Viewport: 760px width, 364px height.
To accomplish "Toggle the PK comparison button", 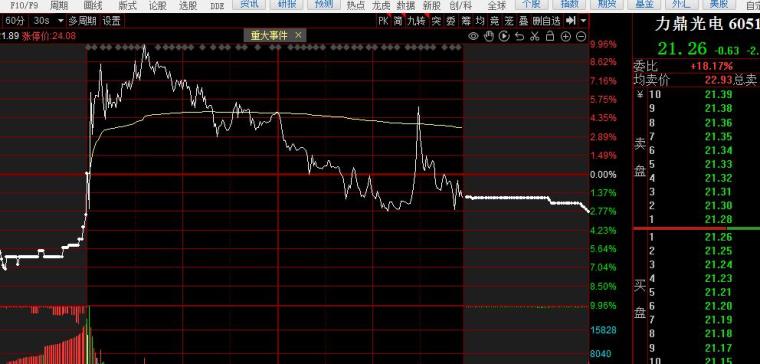I will pos(383,21).
